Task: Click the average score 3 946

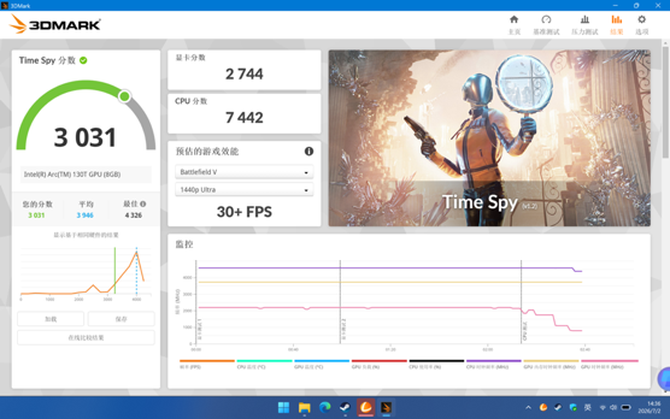Action: (85, 215)
